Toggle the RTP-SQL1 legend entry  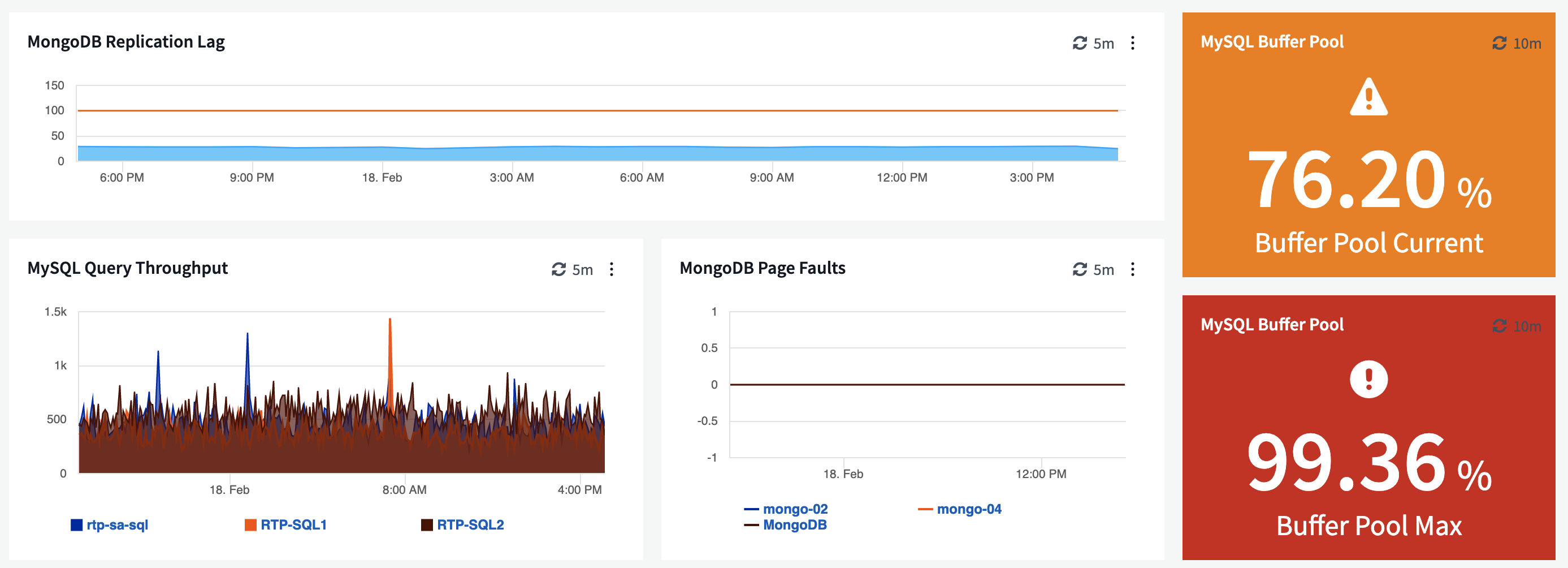pyautogui.click(x=293, y=525)
